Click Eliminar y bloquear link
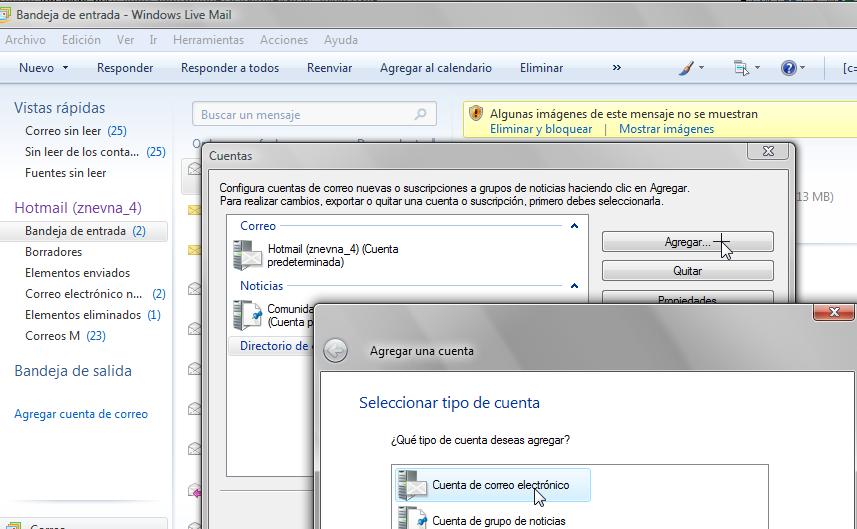 click(x=541, y=129)
